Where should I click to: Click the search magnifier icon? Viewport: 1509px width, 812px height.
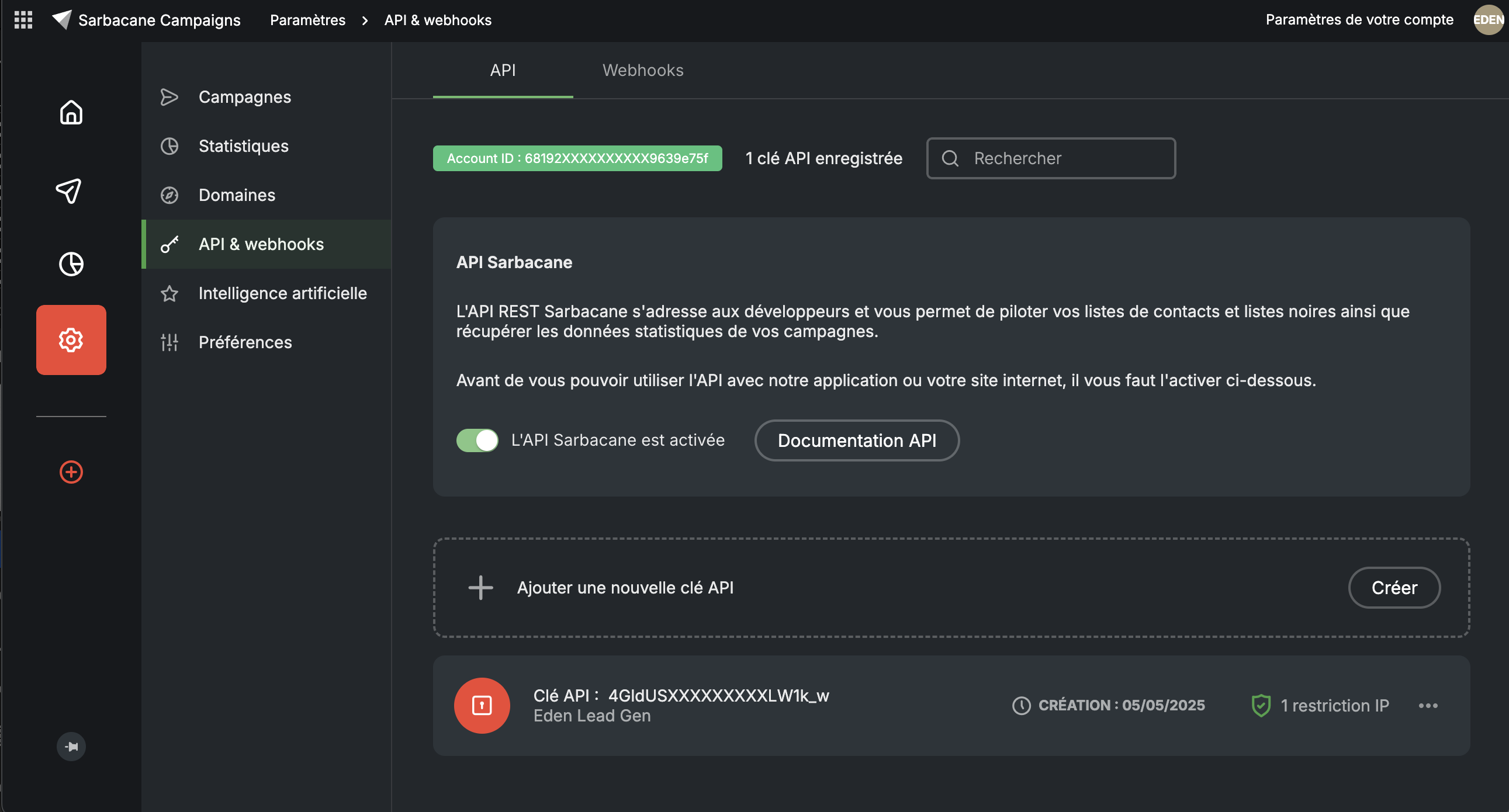[x=950, y=158]
